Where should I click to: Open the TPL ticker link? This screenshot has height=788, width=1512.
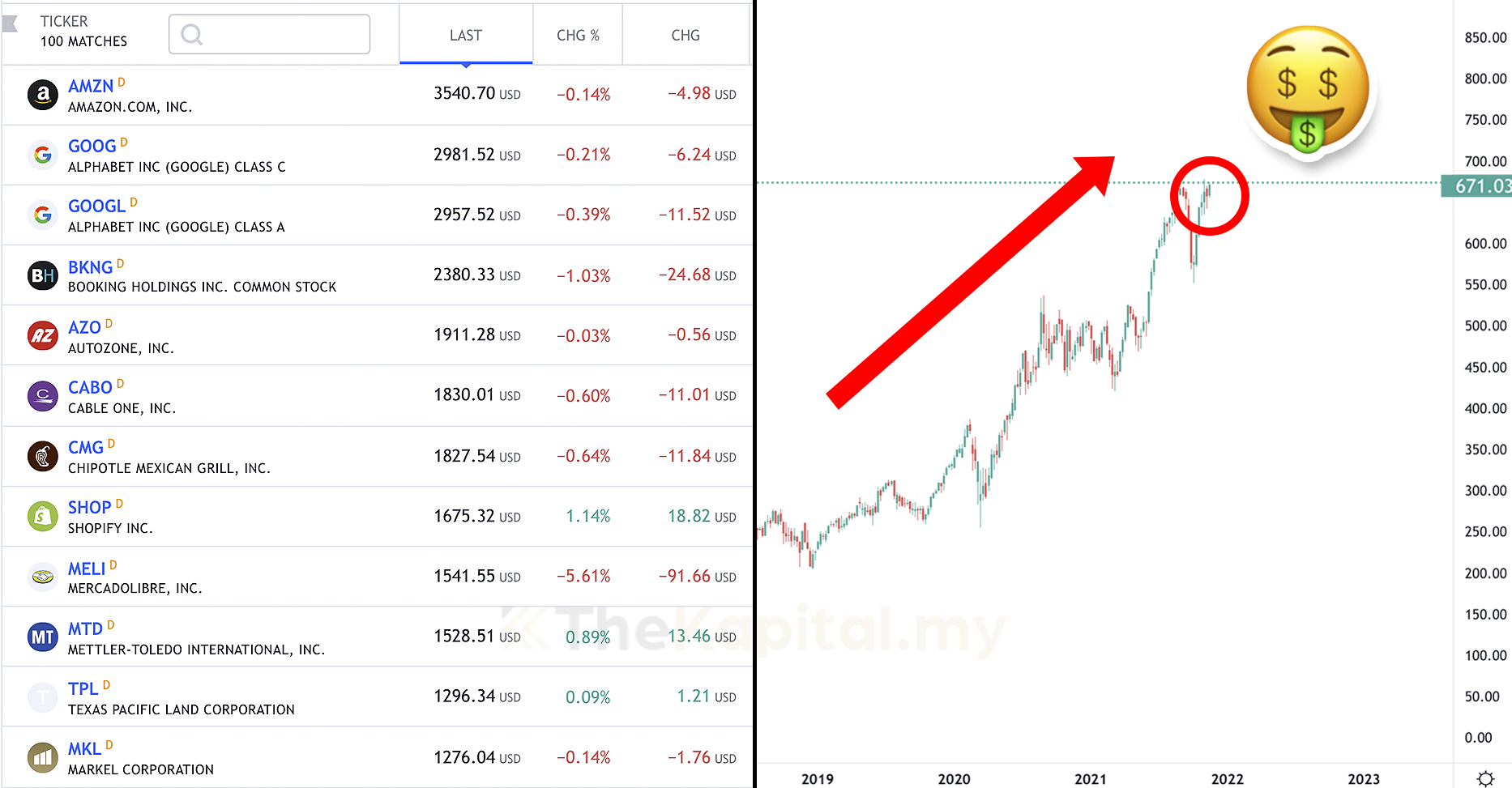click(x=83, y=689)
